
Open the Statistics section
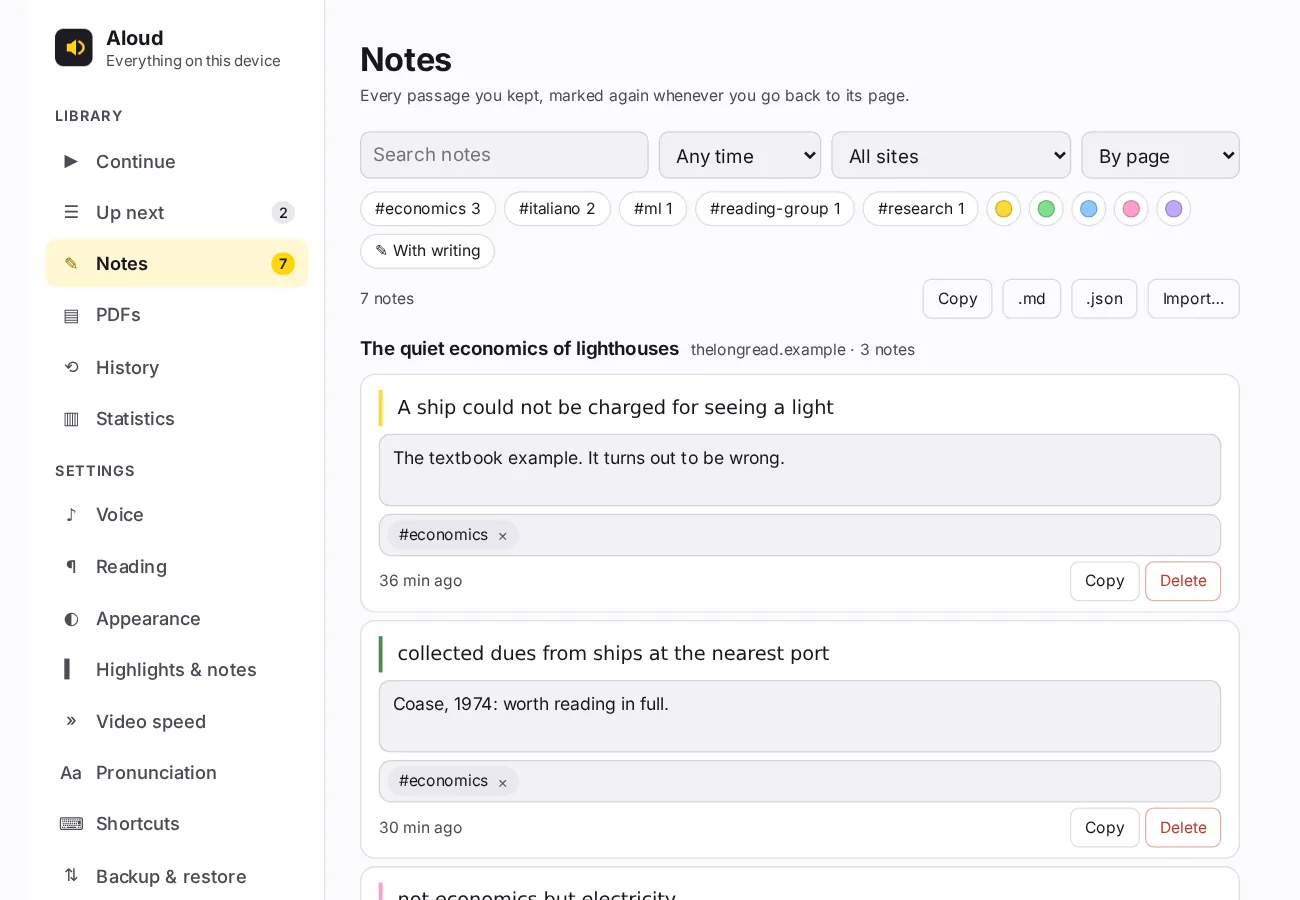[x=177, y=418]
